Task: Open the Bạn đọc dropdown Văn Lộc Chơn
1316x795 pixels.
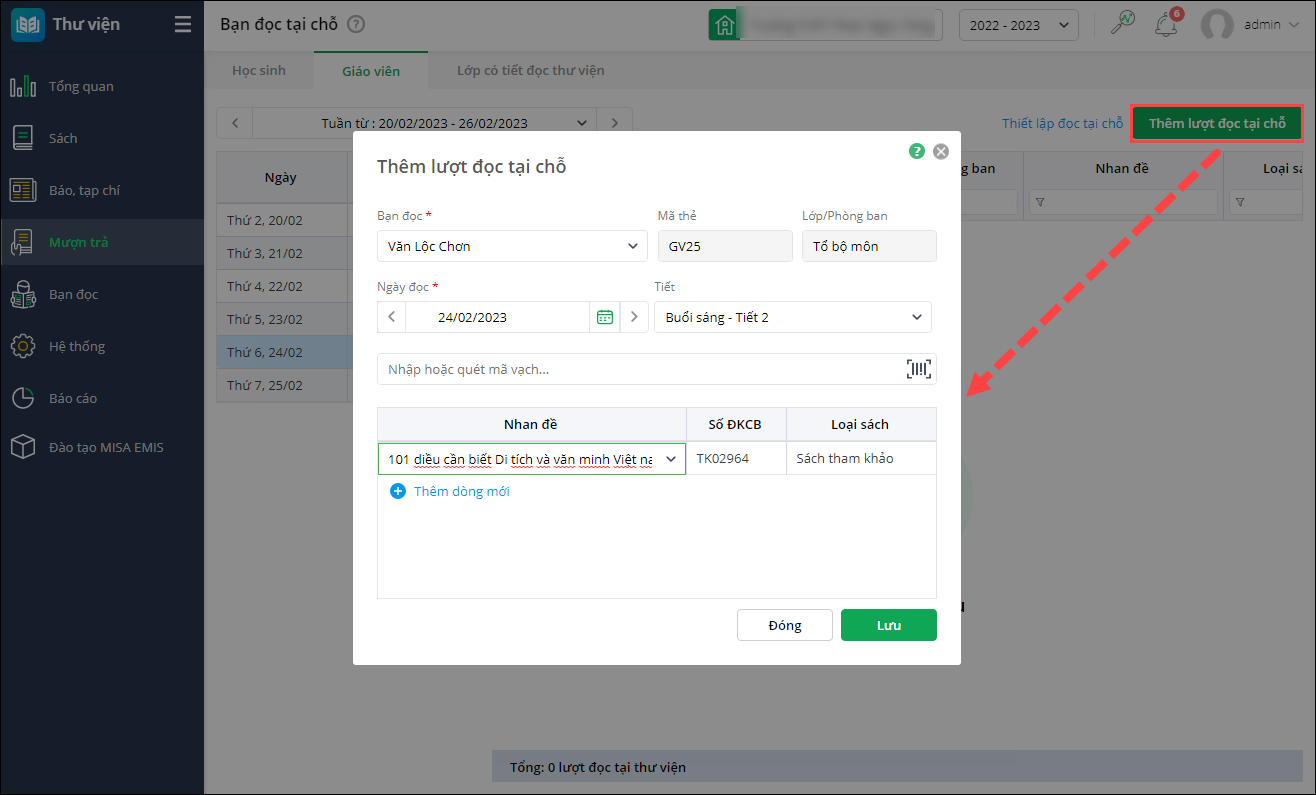Action: pos(512,246)
